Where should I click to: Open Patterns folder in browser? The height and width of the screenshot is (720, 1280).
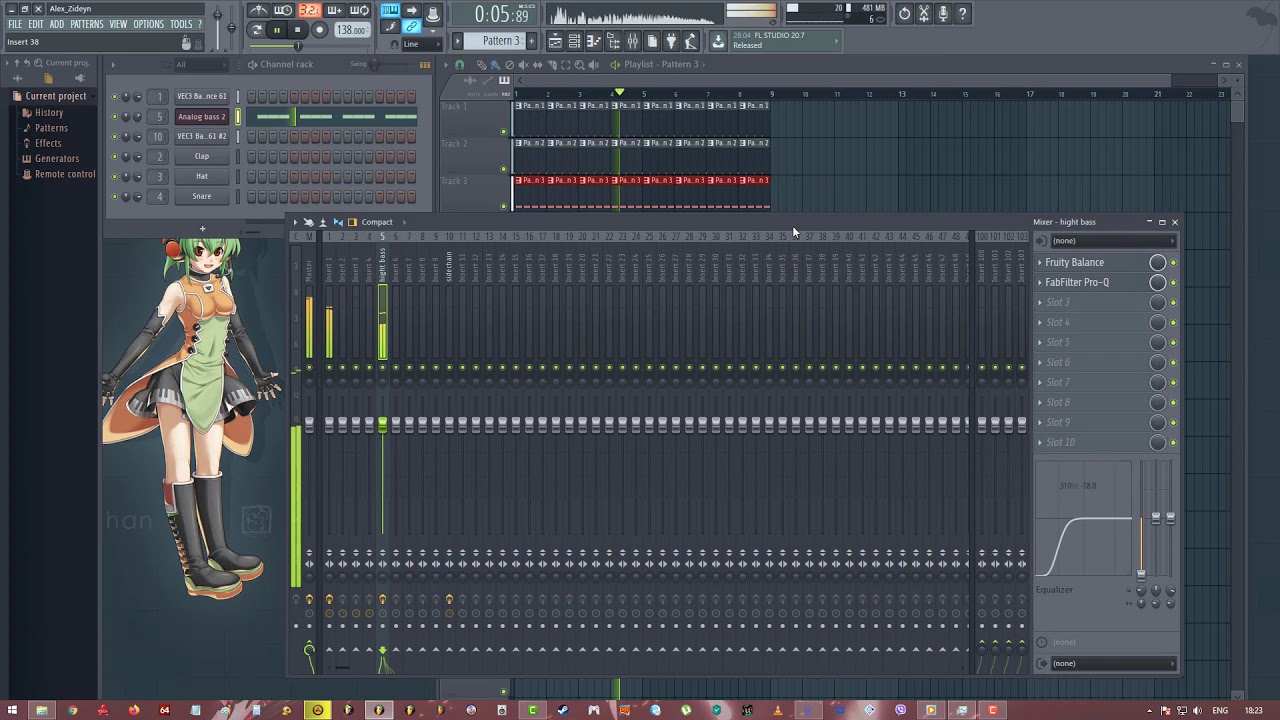click(51, 128)
